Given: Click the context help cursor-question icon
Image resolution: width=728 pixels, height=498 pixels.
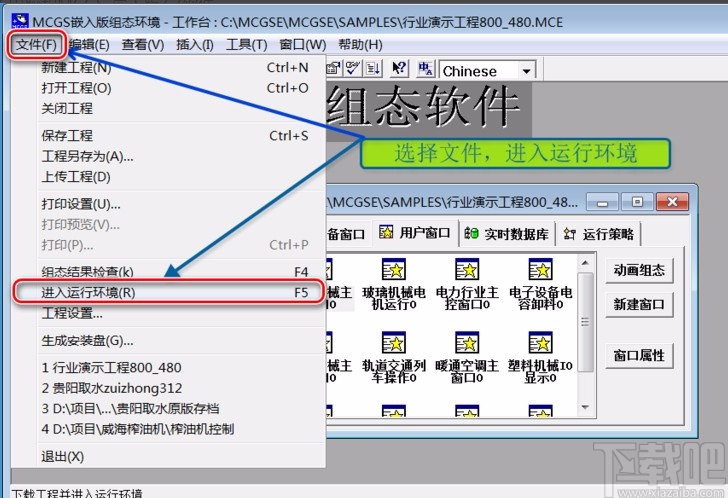Looking at the screenshot, I should [x=399, y=69].
